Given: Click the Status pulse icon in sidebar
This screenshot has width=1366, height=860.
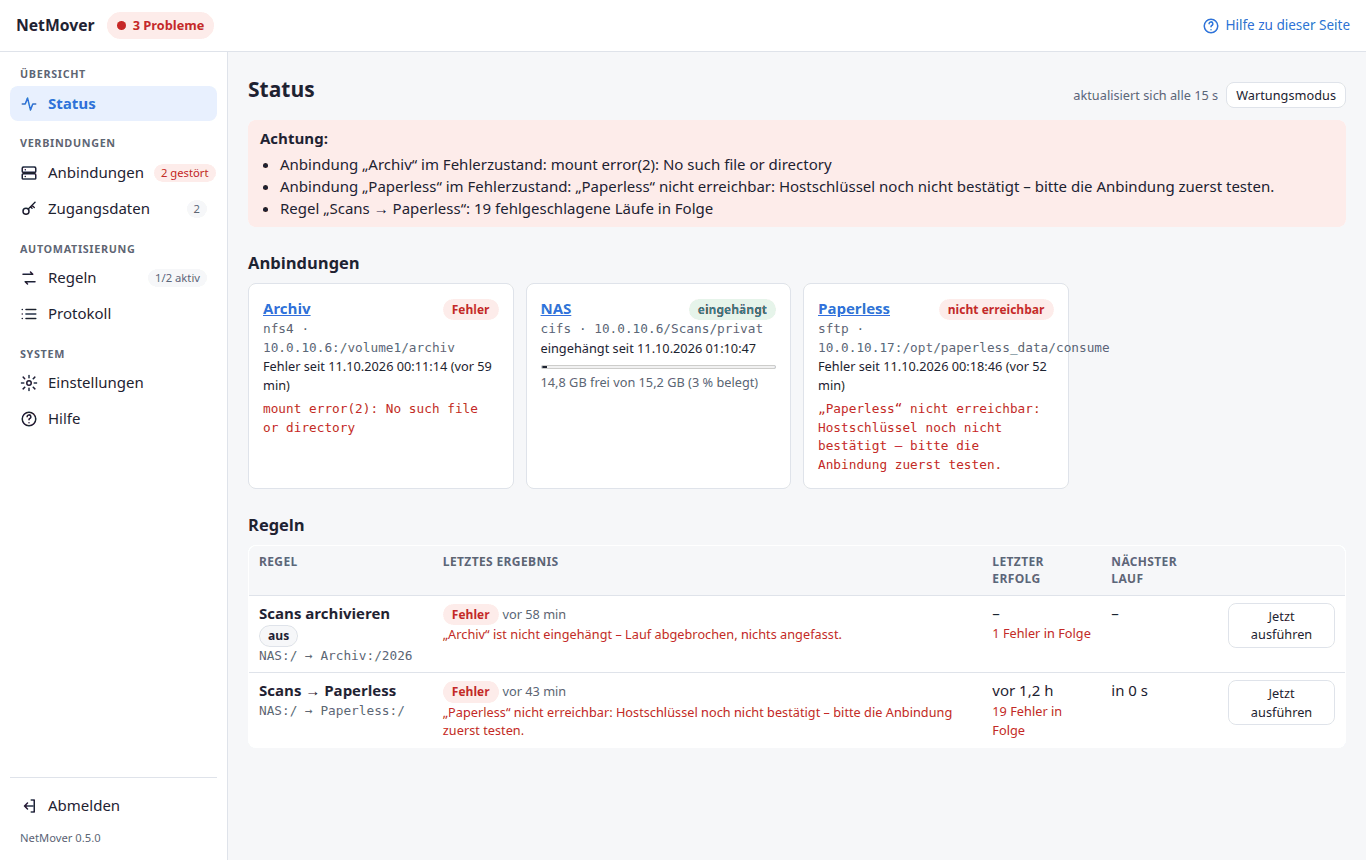Looking at the screenshot, I should coord(29,104).
